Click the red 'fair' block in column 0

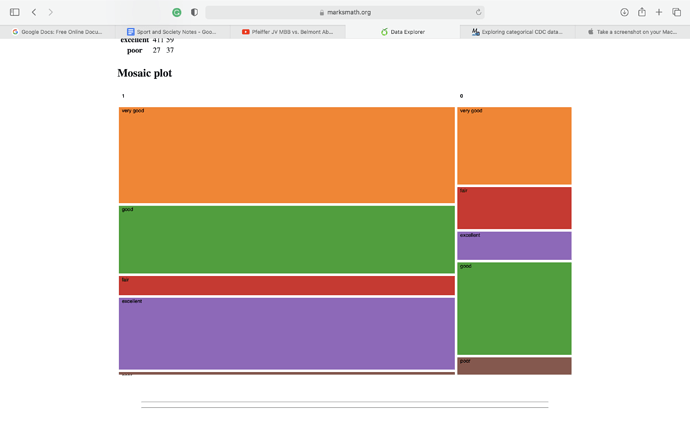click(514, 208)
